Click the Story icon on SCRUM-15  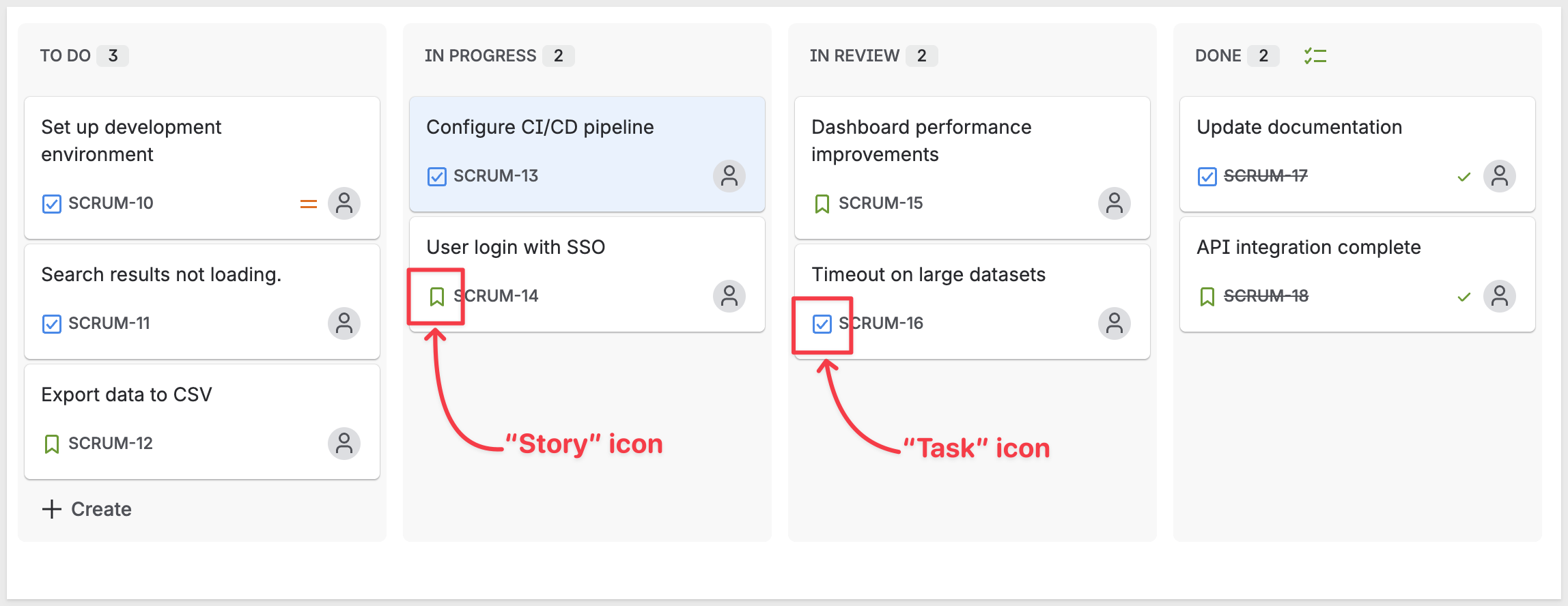pyautogui.click(x=822, y=203)
